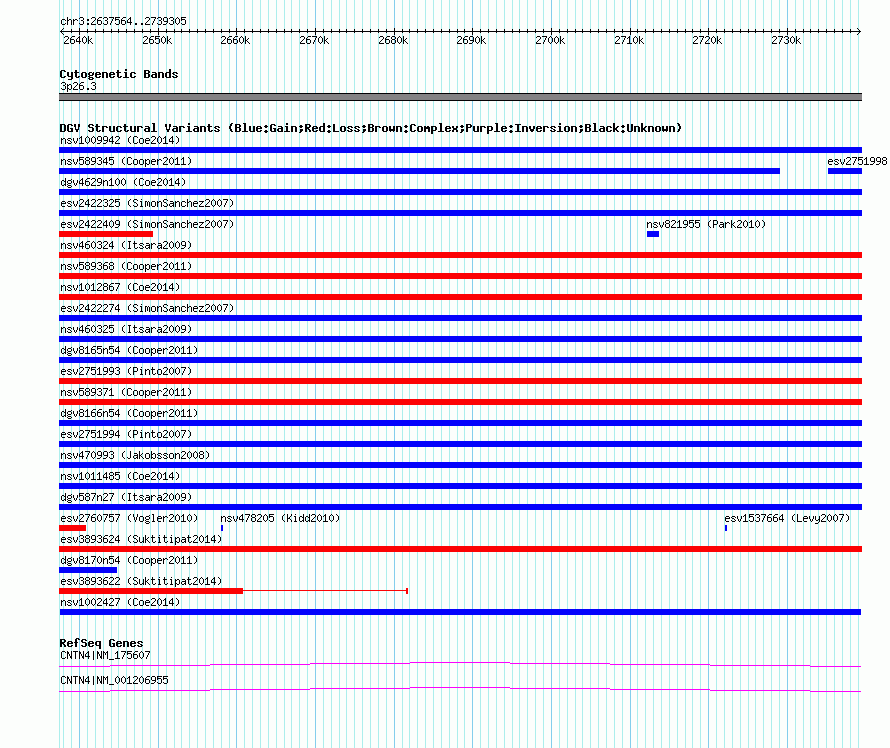Select the 2690k ruler label
Viewport: 890px width, 748px height.
click(472, 40)
